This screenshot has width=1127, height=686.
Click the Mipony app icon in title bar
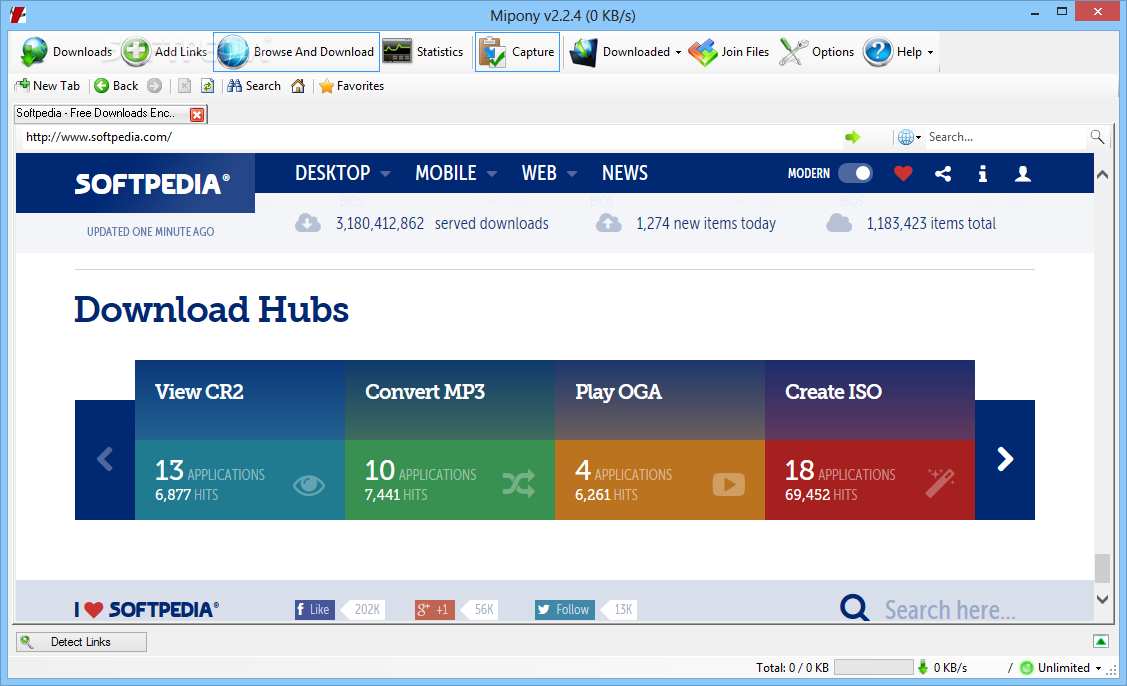[x=18, y=14]
